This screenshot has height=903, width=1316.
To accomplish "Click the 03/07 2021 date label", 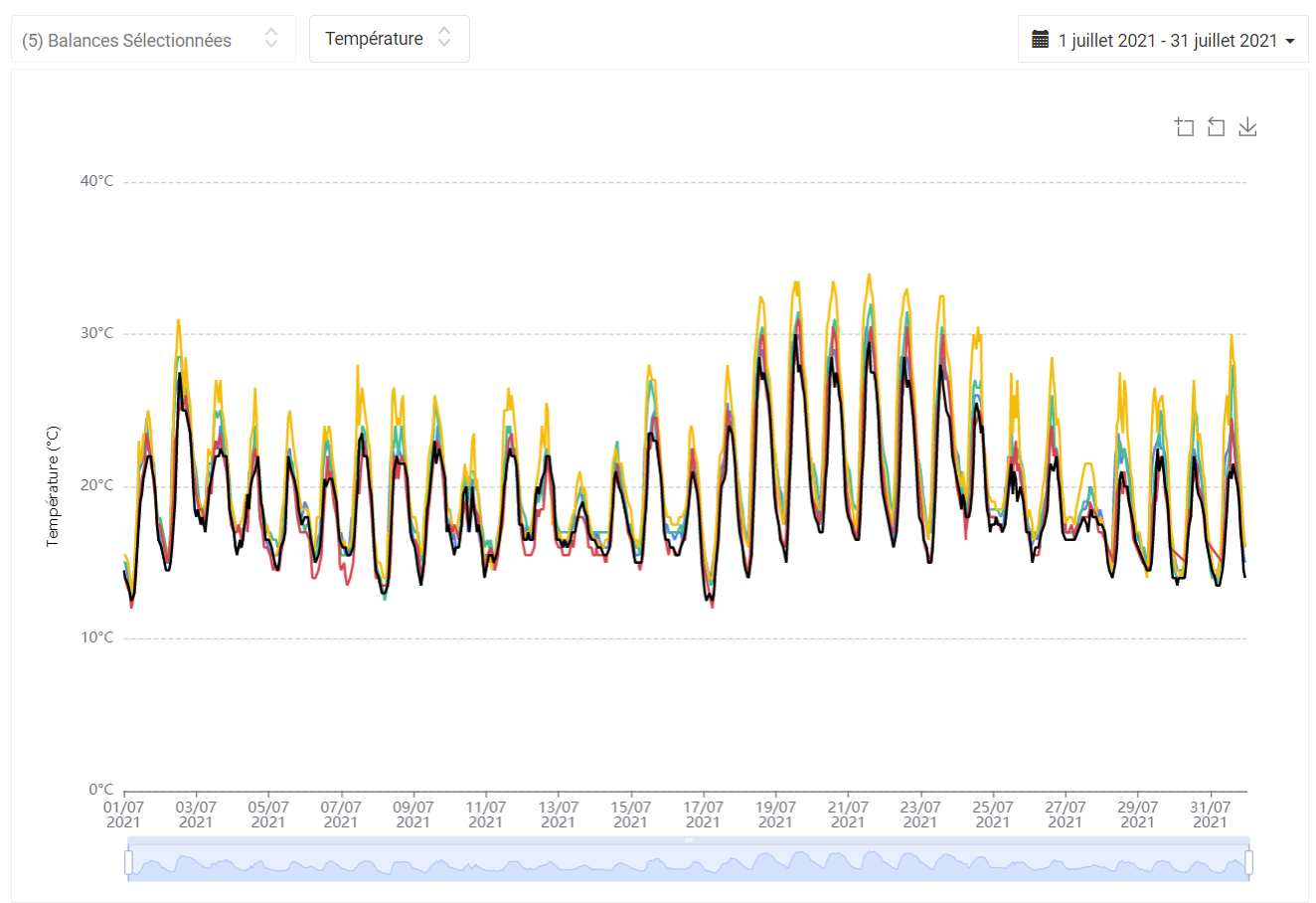I will [x=196, y=814].
